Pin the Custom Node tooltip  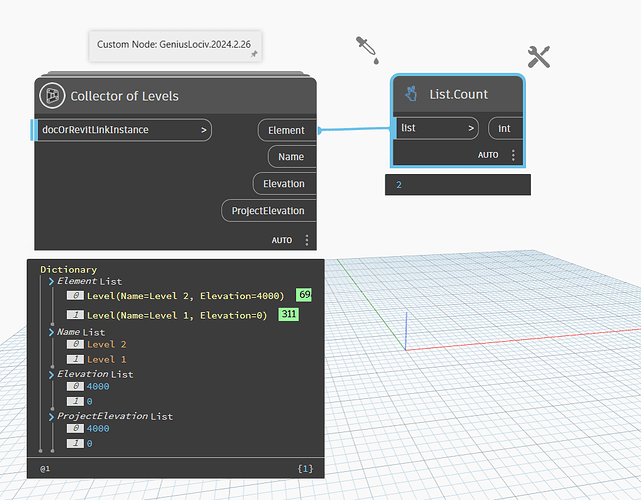[254, 54]
